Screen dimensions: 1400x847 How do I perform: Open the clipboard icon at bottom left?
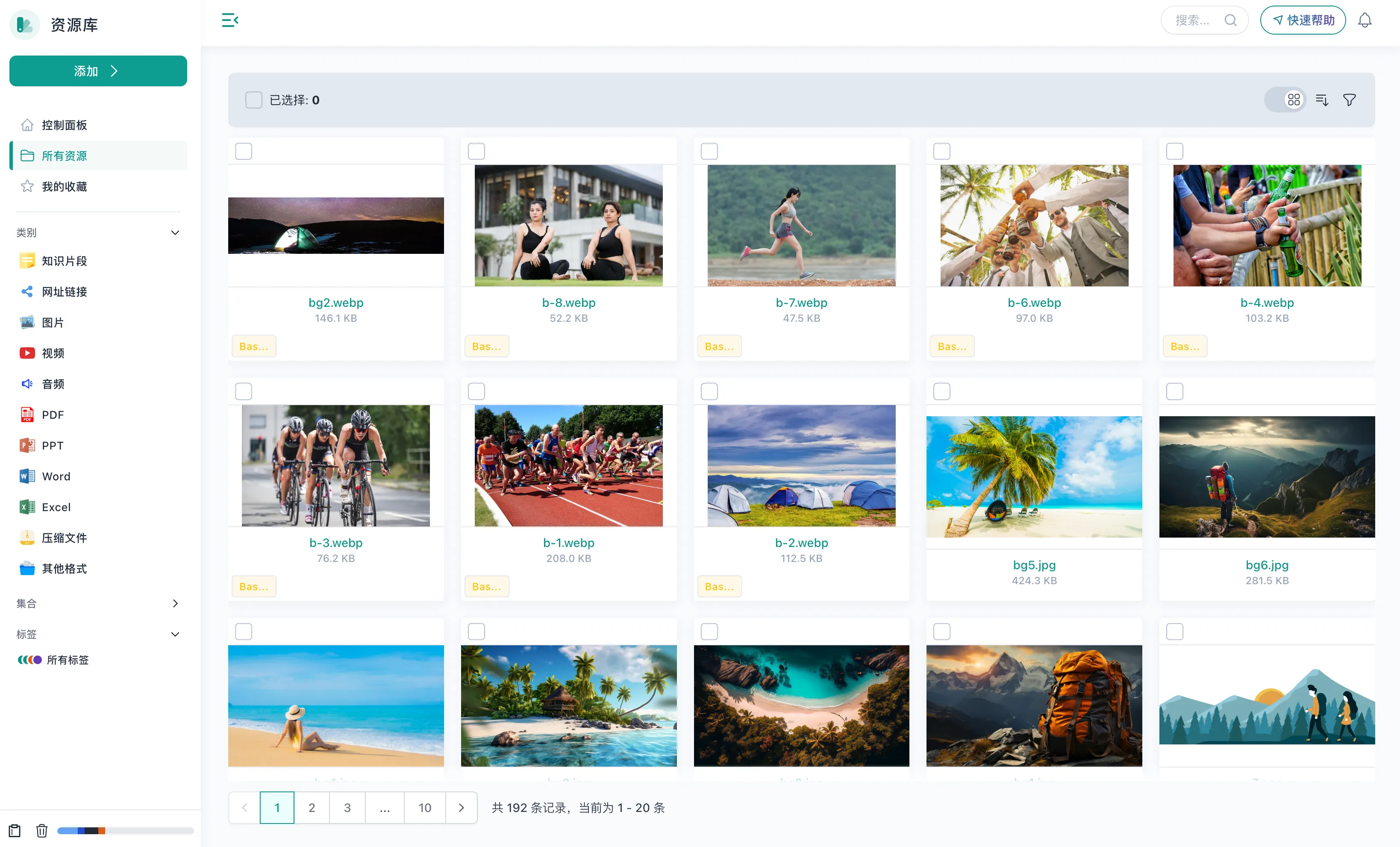[15, 830]
